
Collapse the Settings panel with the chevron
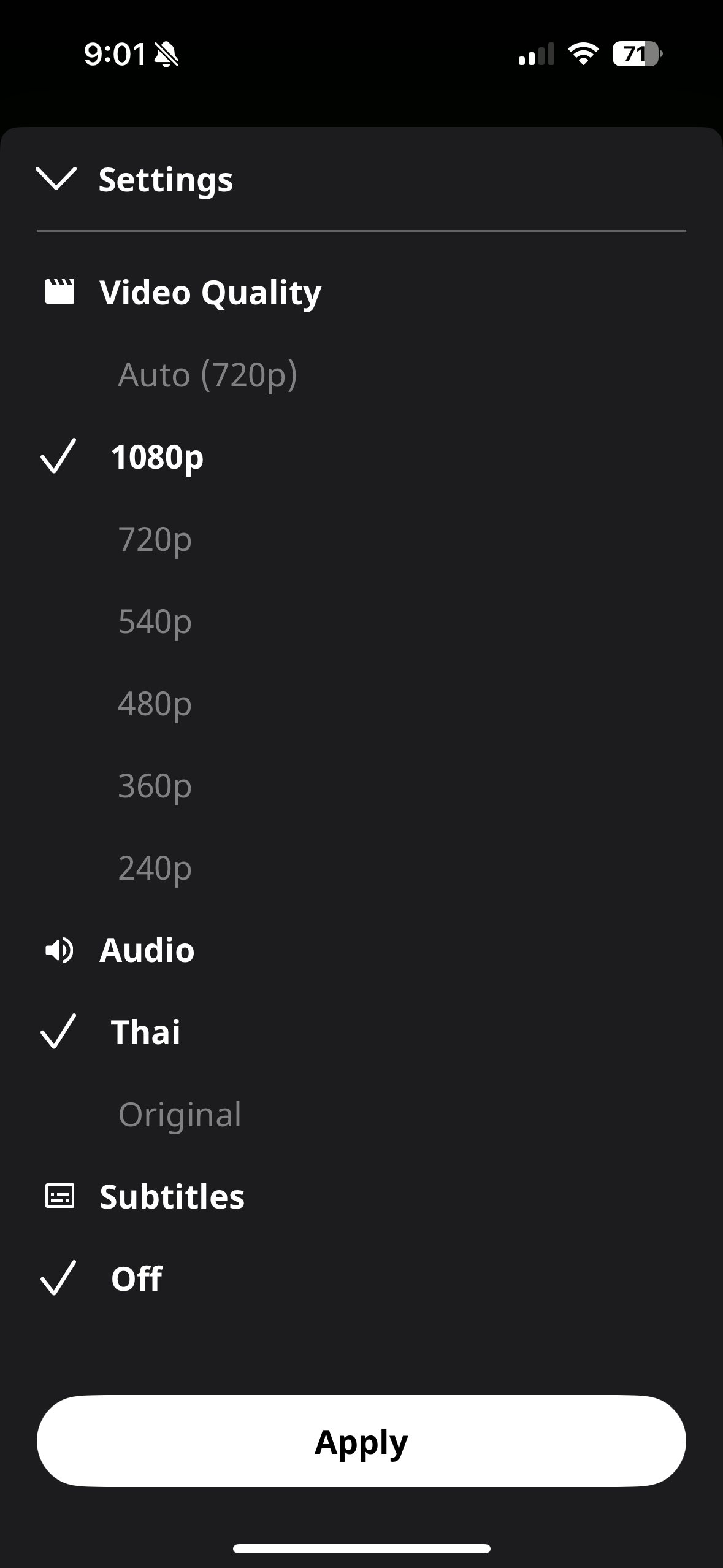[56, 179]
